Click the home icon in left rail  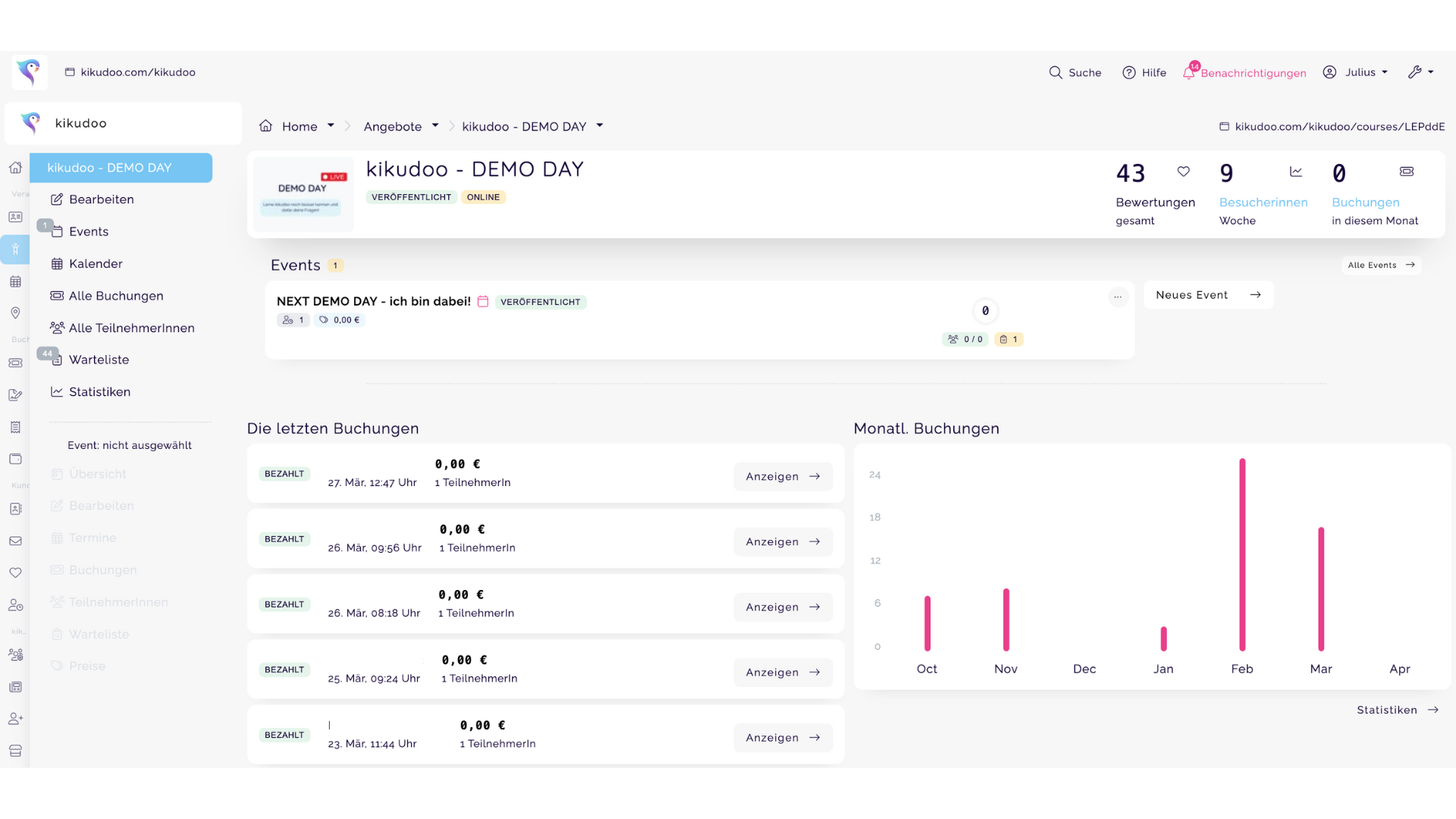click(15, 168)
